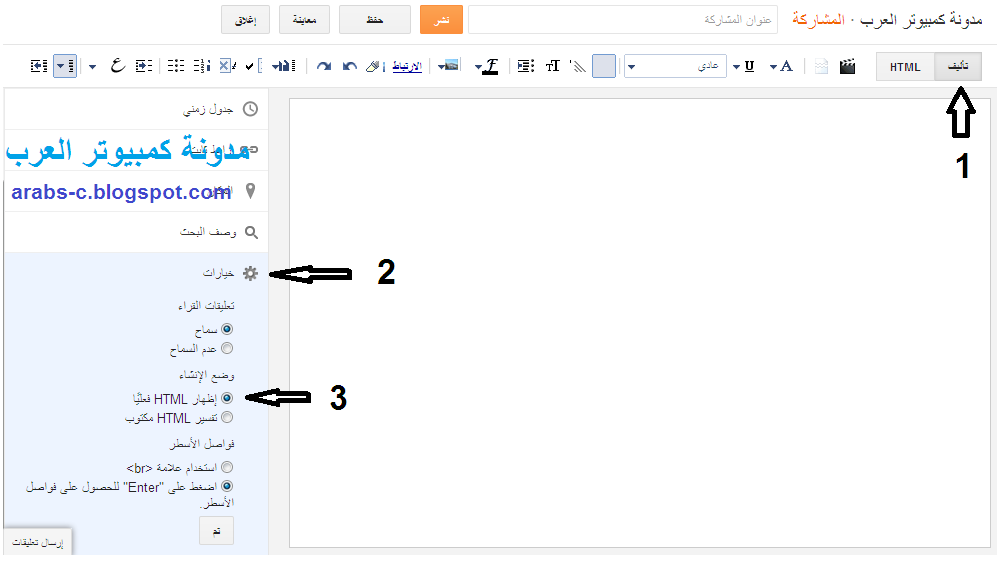This screenshot has width=999, height=561.
Task: Click inside the blank post editor area
Action: pos(640,323)
